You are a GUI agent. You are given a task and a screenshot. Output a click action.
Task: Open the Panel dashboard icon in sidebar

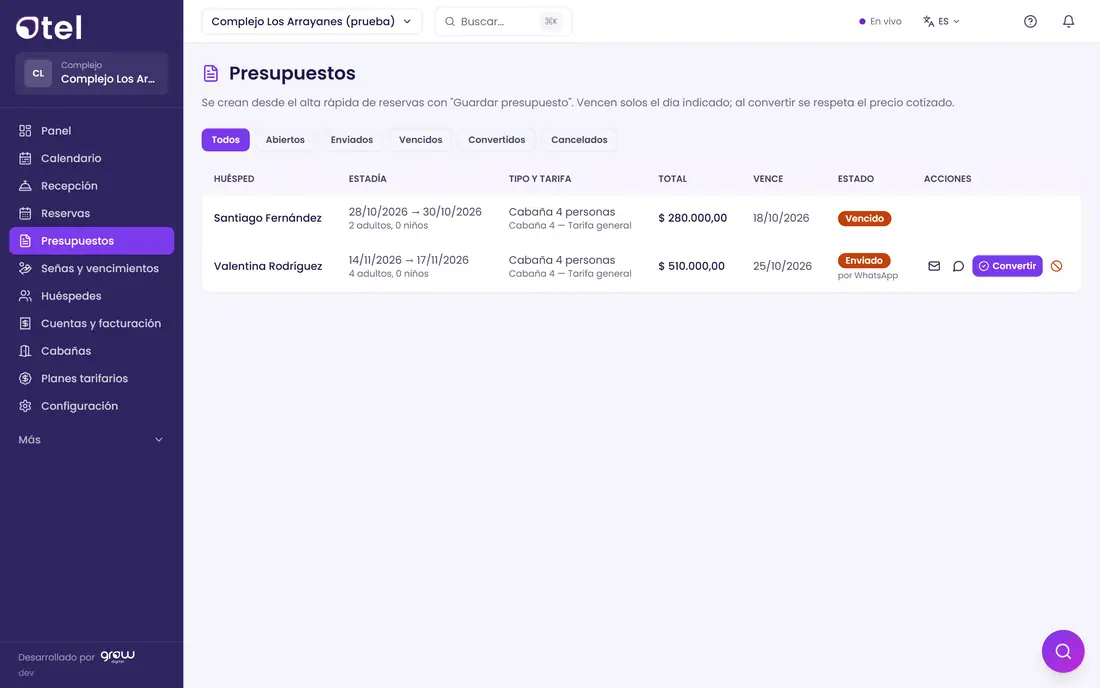[25, 130]
